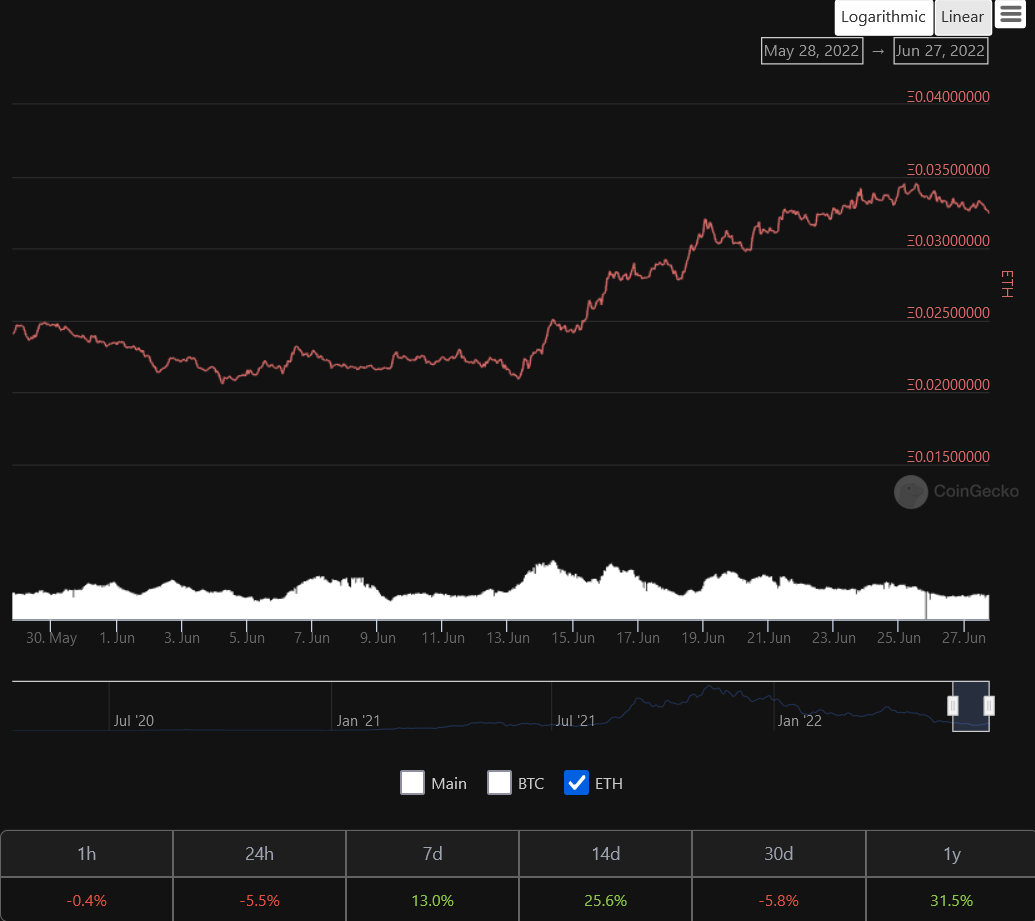Switch chart to Linear scale
Viewport: 1035px width, 921px height.
coord(962,17)
